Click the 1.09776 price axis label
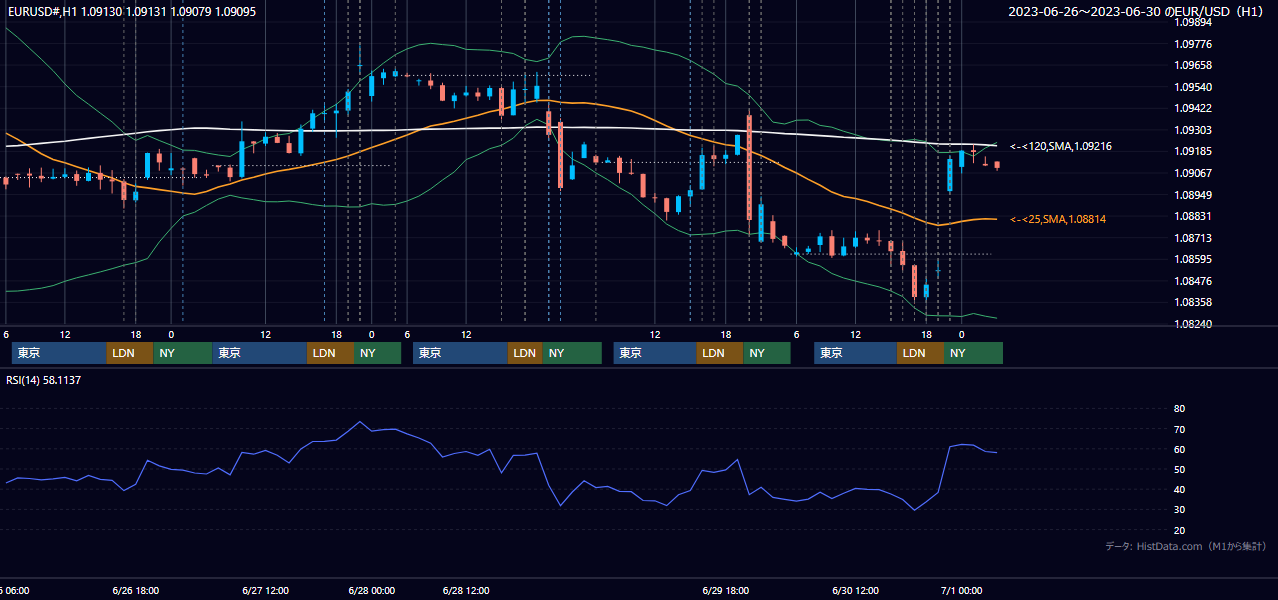 (x=1193, y=44)
